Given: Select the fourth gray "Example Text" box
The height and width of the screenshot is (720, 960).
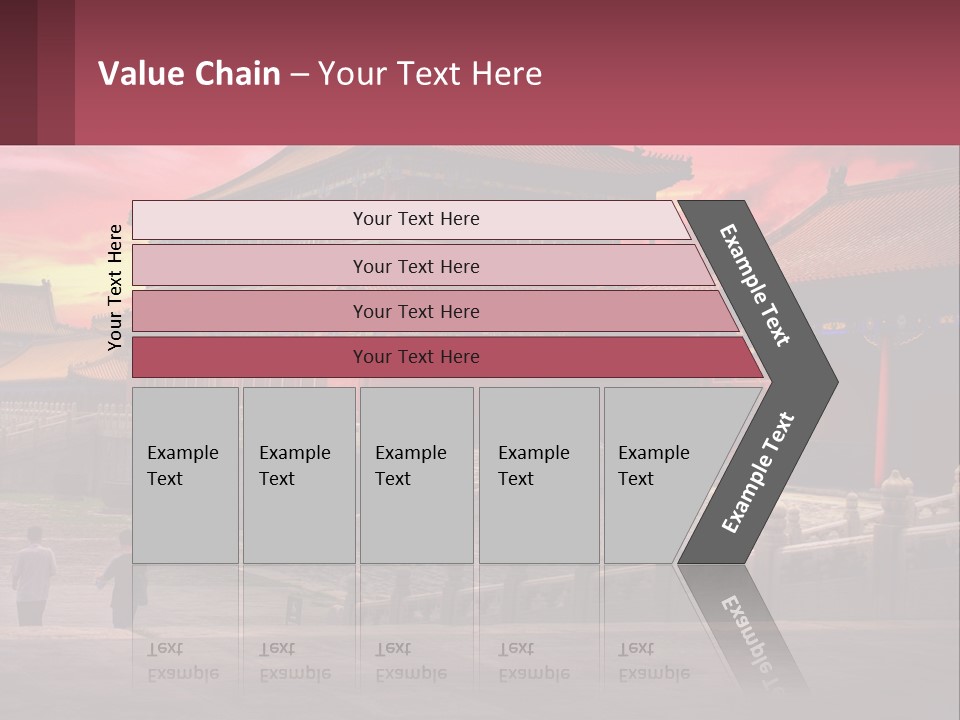Looking at the screenshot, I should (x=538, y=475).
